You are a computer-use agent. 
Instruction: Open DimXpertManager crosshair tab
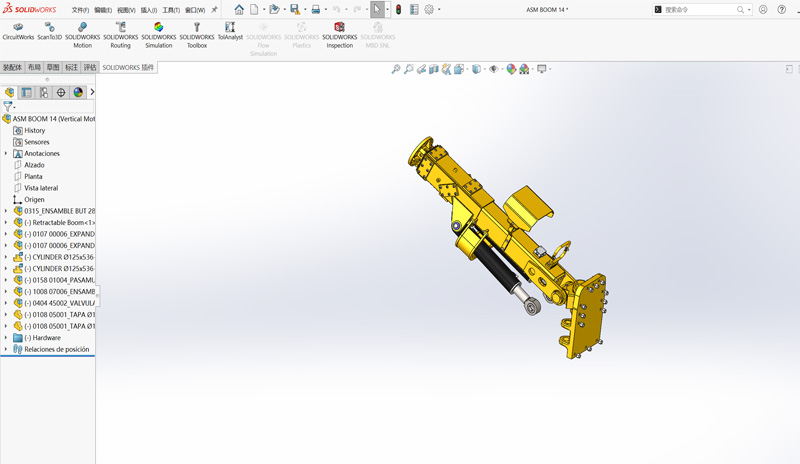tap(61, 92)
